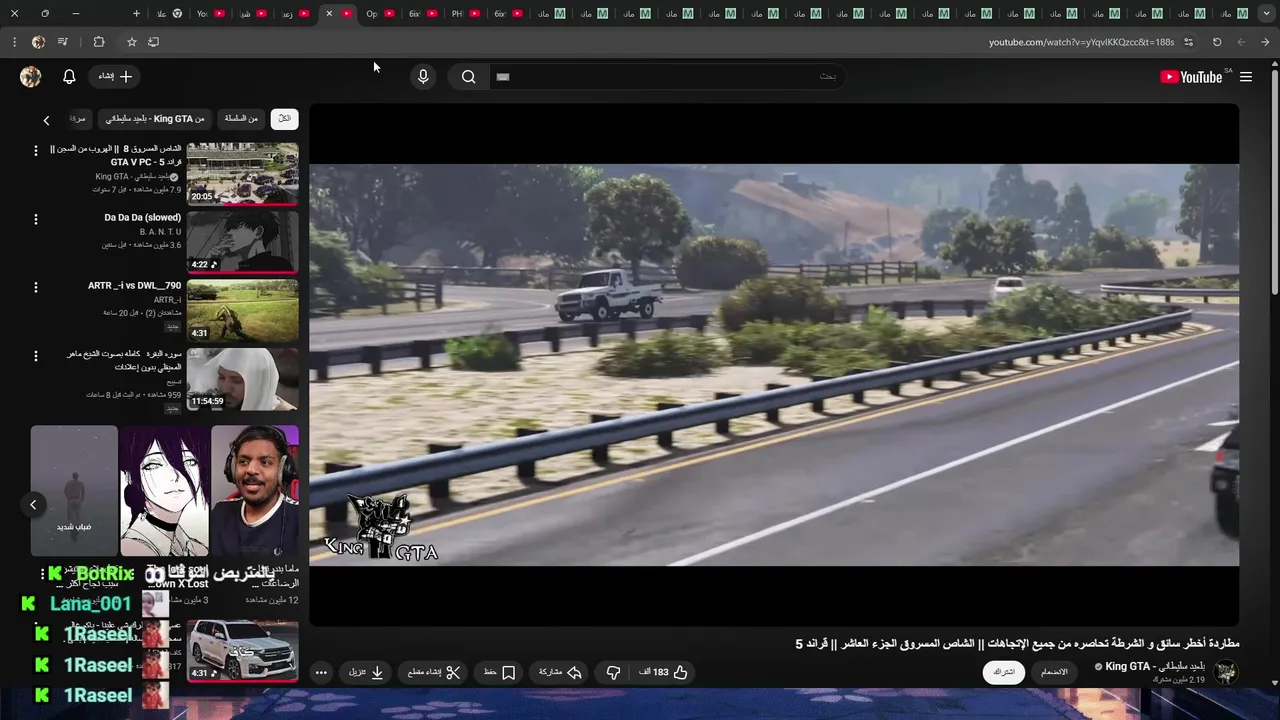This screenshot has width=1280, height=720.
Task: Reload the page with browser refresh
Action: click(x=1217, y=42)
